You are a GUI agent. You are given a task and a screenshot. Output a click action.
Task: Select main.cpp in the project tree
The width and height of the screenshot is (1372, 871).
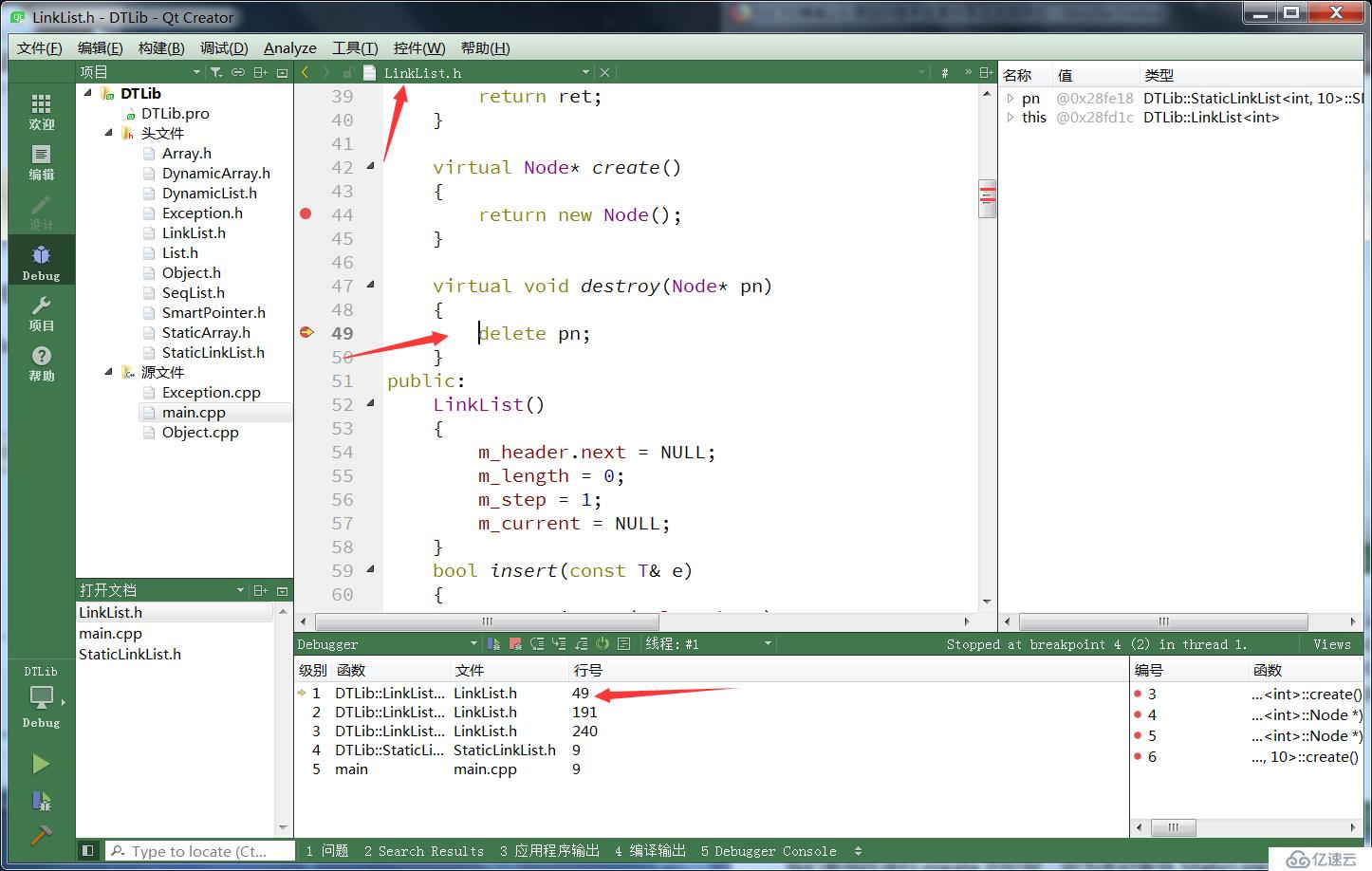coord(194,412)
